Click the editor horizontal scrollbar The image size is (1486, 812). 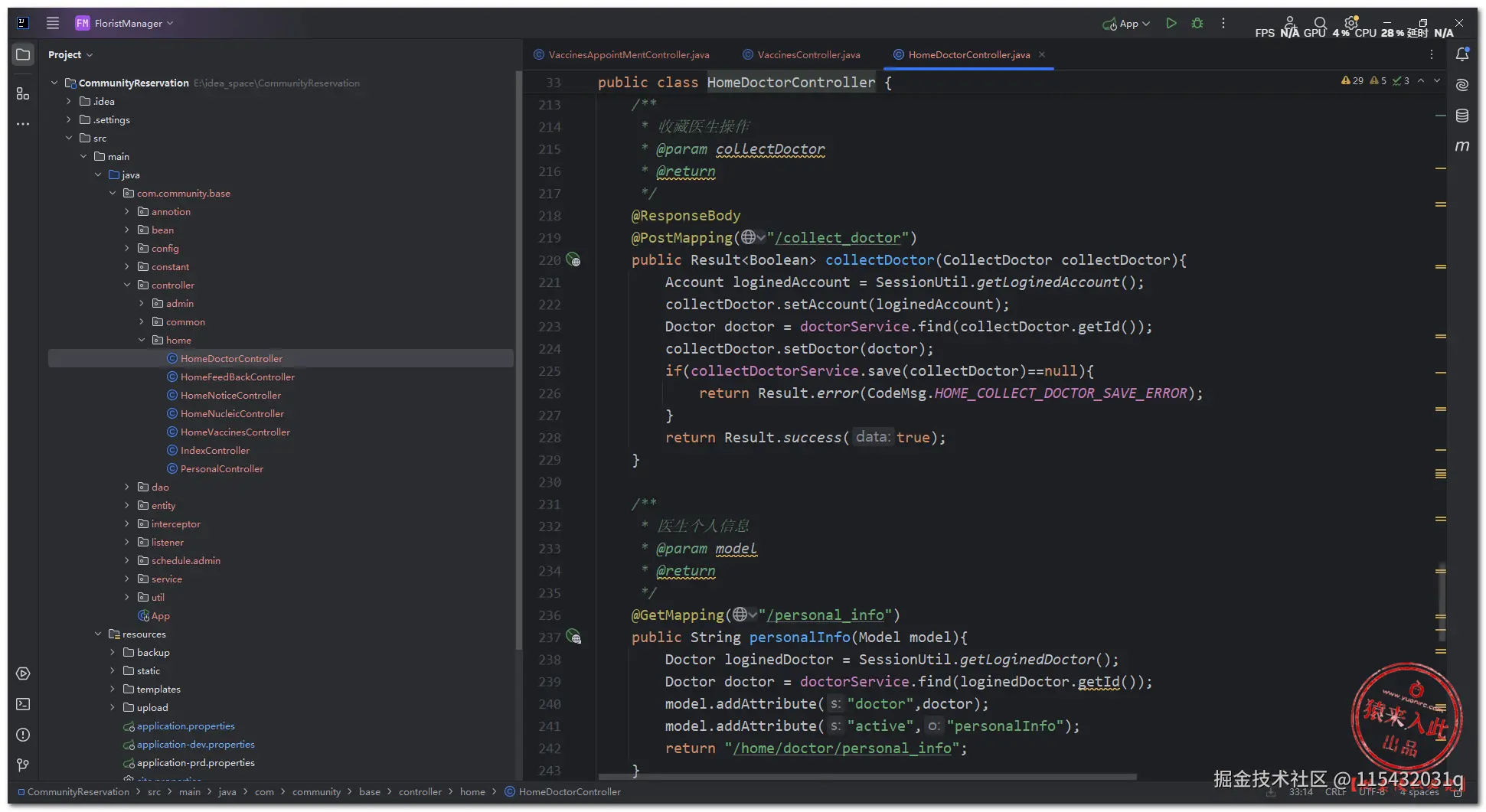[867, 776]
